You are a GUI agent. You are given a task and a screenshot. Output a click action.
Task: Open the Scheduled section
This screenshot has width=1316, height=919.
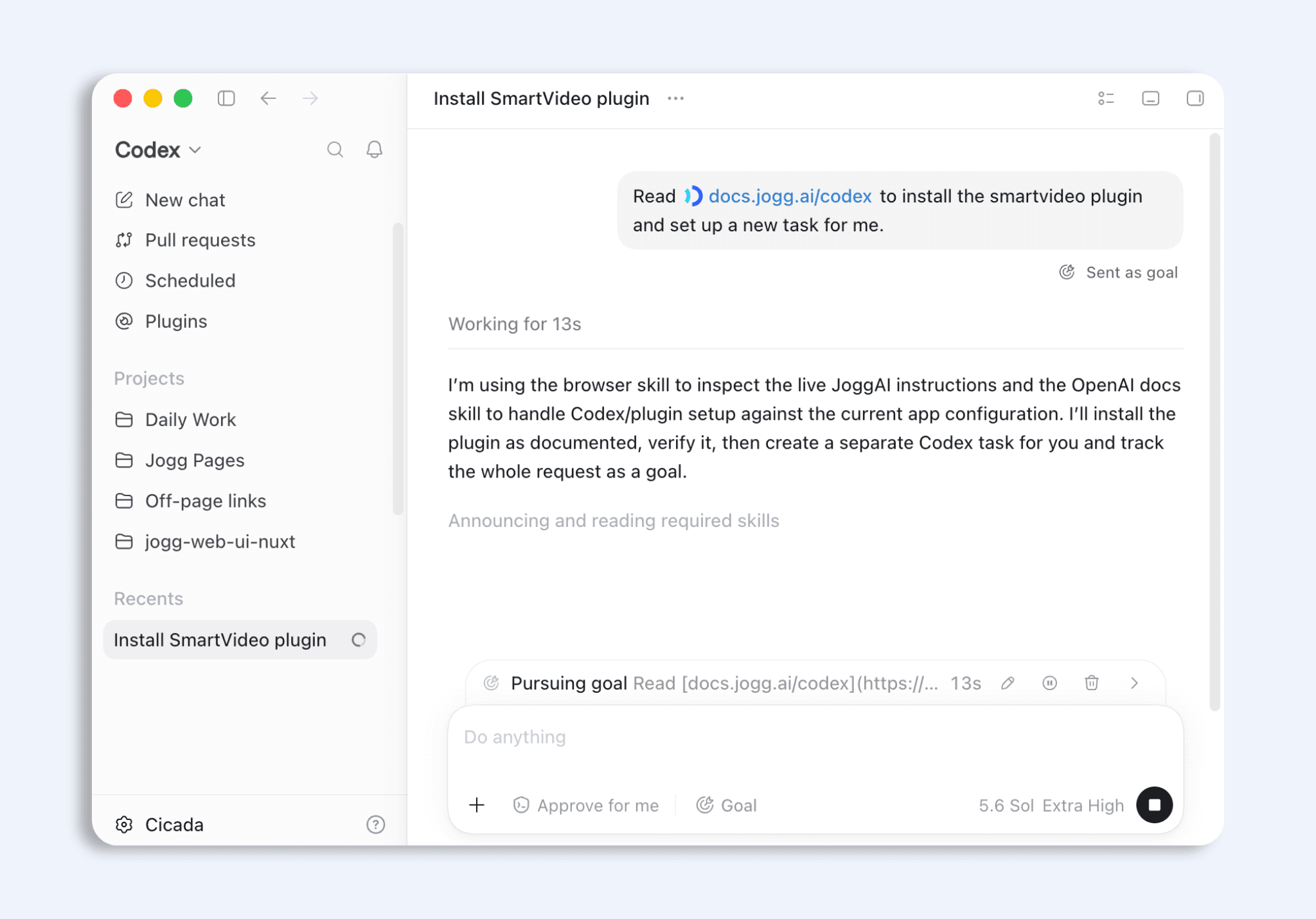[x=175, y=281]
